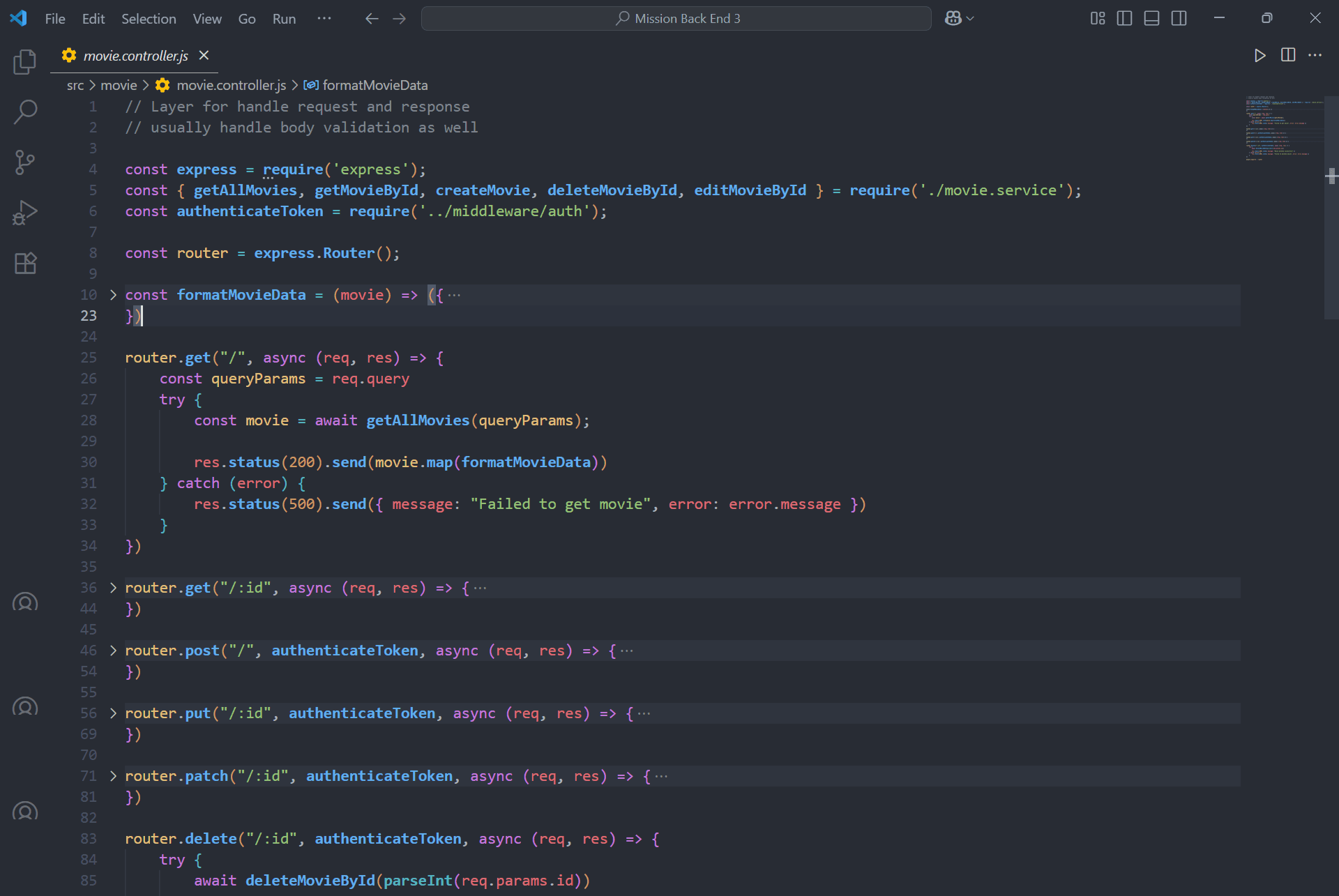Screen dimensions: 1339x896
Task: Unfold the ellipsis on router.patch line
Action: (x=661, y=777)
